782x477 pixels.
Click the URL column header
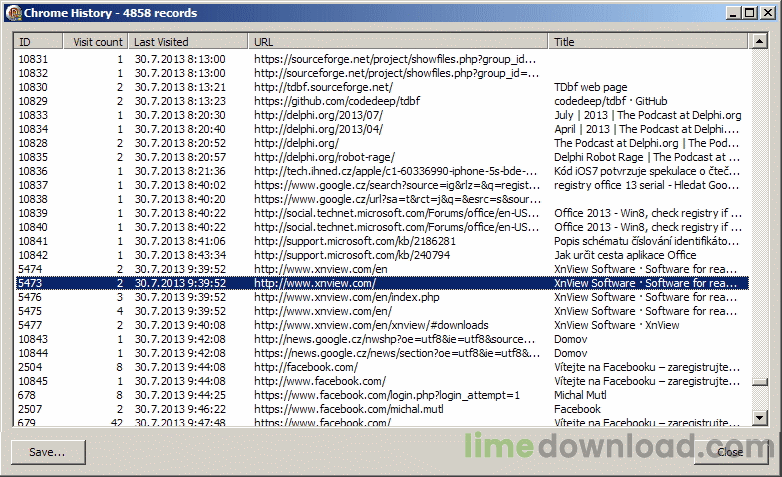tap(398, 42)
